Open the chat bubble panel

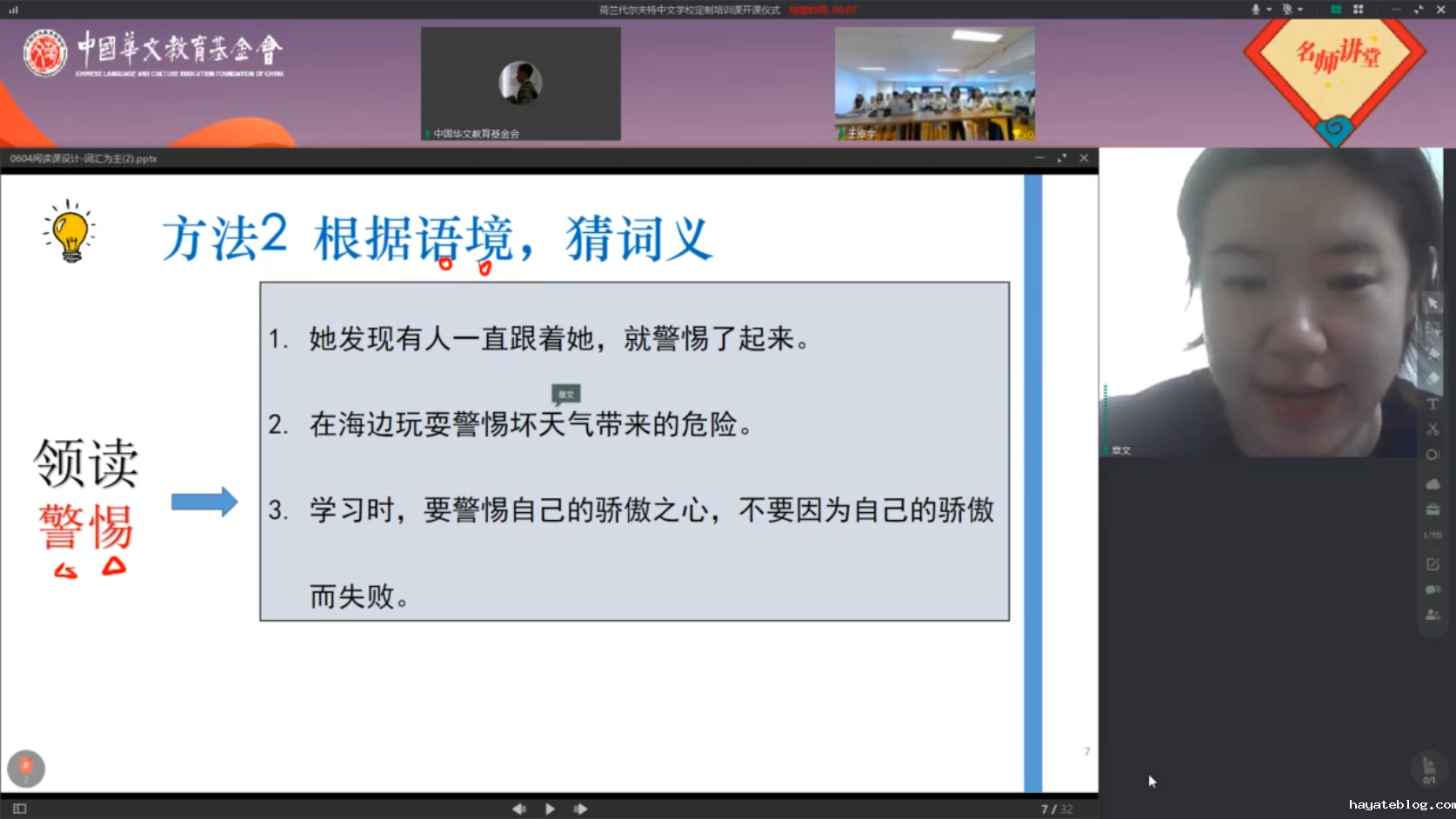click(1433, 589)
